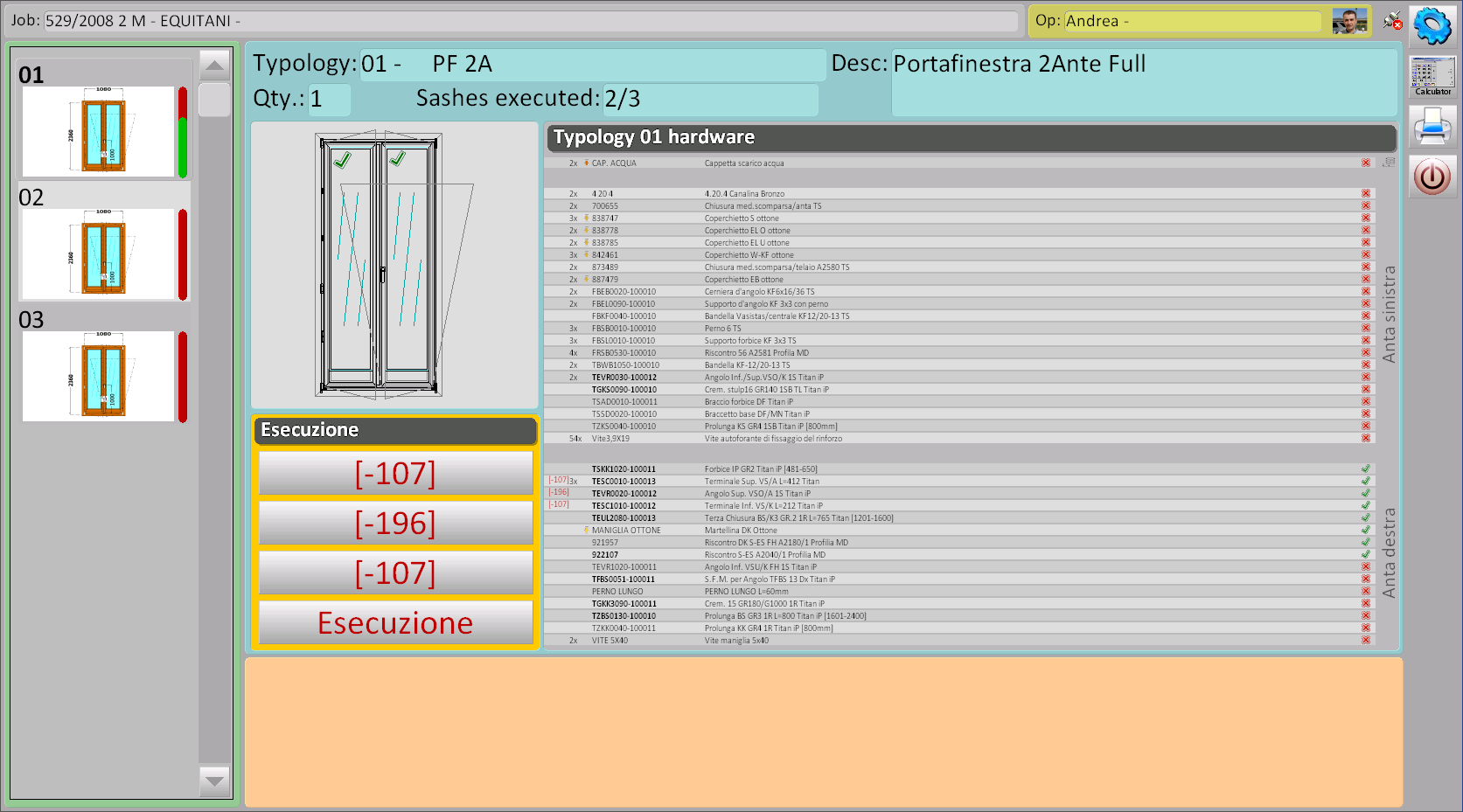The height and width of the screenshot is (812, 1463).
Task: Click the down arrow in typology list
Action: pos(214,780)
